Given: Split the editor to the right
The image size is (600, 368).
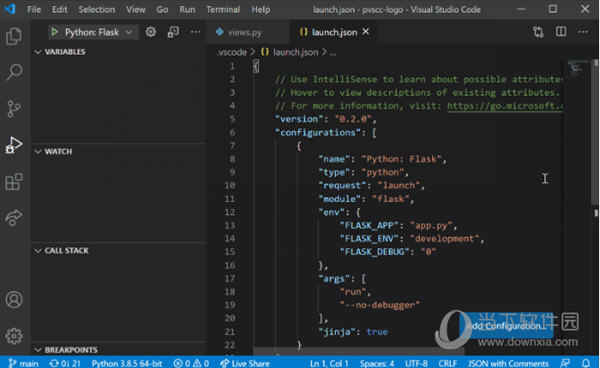Looking at the screenshot, I should [x=561, y=31].
